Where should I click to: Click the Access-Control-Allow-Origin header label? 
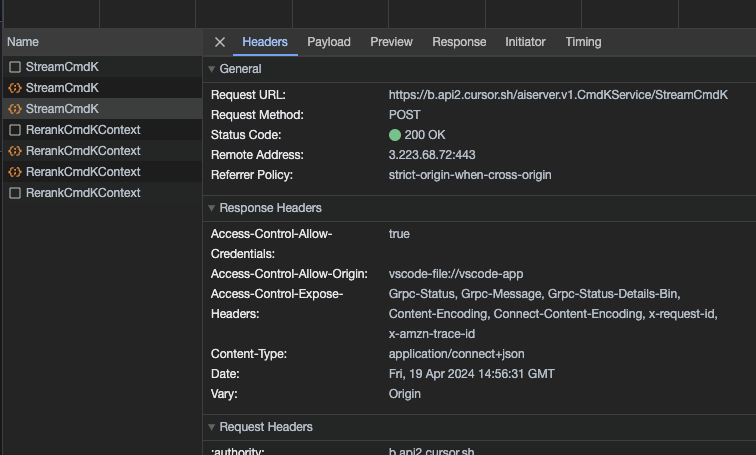point(289,274)
